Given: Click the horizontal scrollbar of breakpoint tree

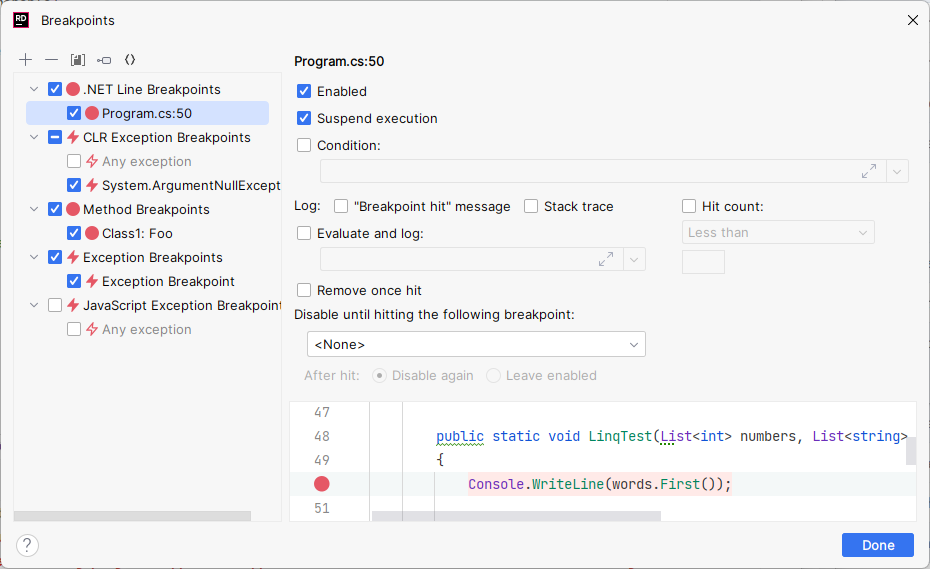Looking at the screenshot, I should [132, 516].
